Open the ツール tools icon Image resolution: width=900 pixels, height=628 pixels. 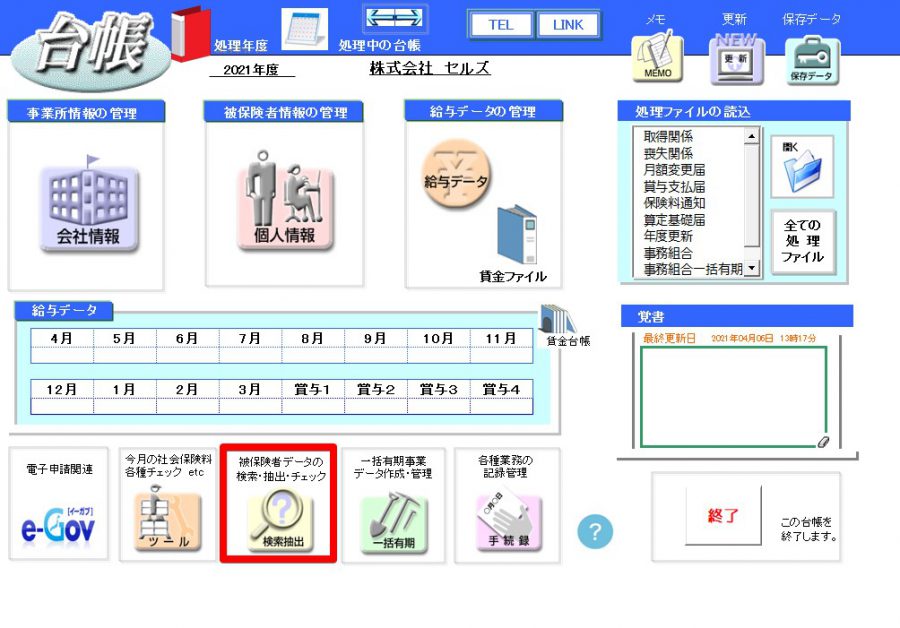(167, 520)
